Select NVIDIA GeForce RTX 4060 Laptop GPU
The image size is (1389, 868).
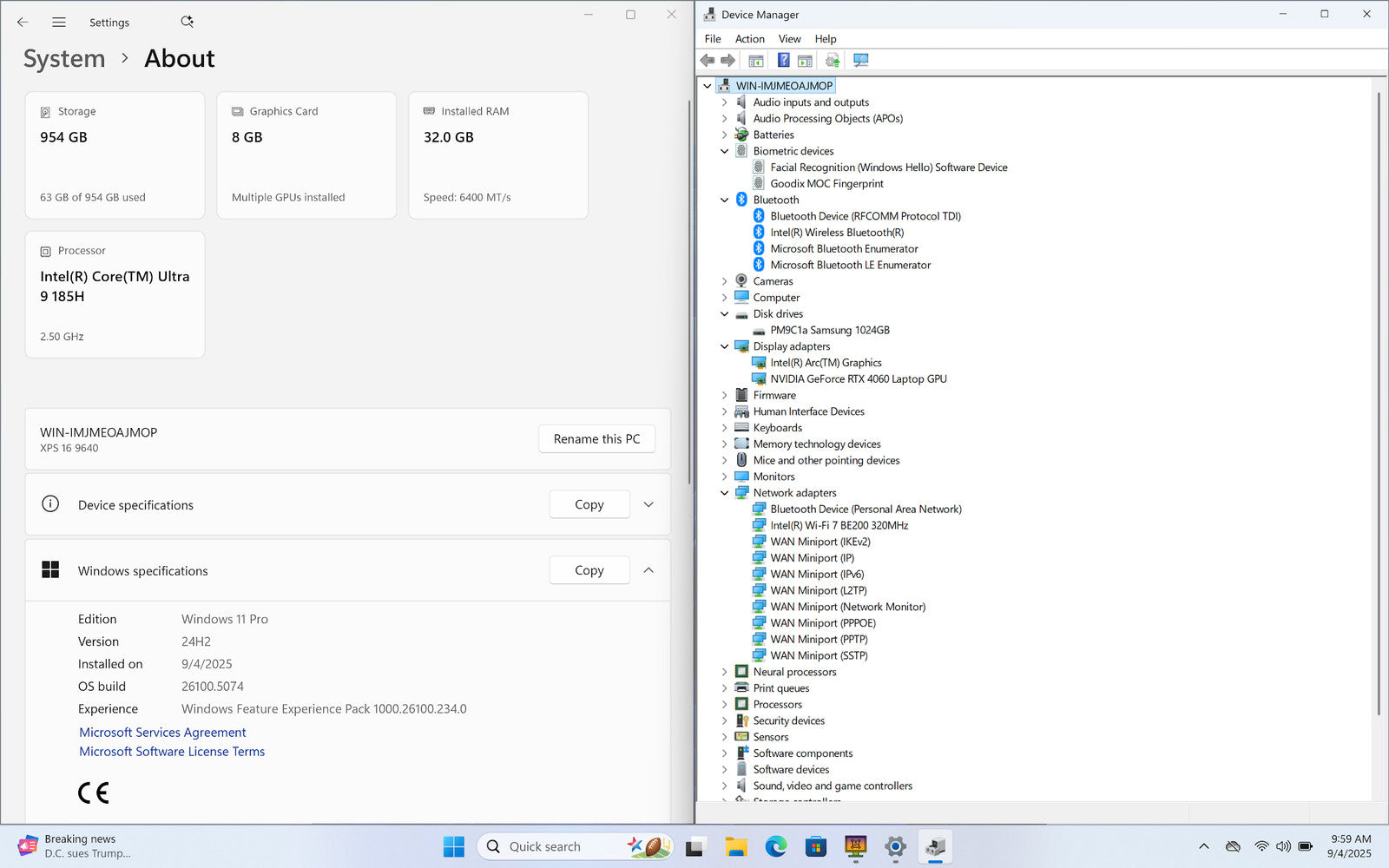(859, 379)
